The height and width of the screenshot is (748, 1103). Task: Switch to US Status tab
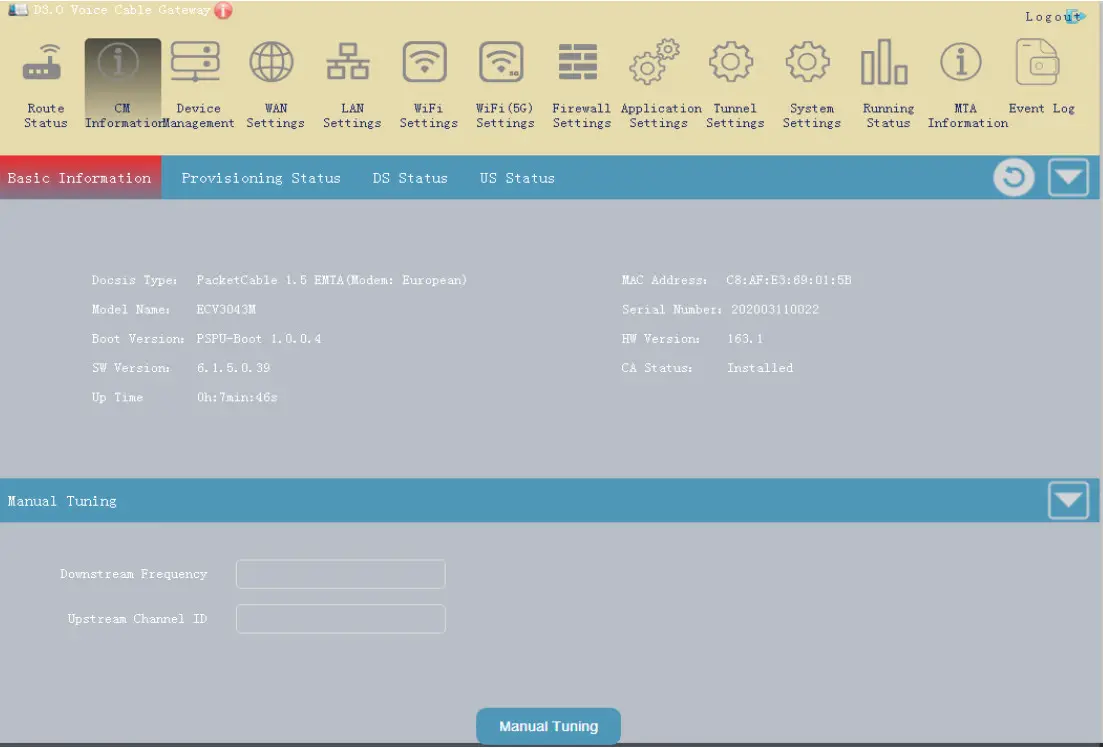click(x=517, y=178)
